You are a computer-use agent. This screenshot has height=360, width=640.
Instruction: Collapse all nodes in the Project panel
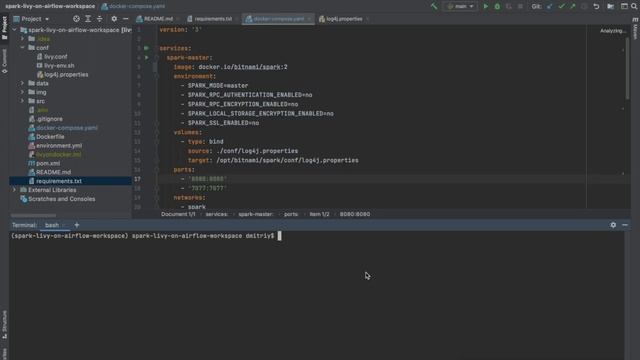100,19
